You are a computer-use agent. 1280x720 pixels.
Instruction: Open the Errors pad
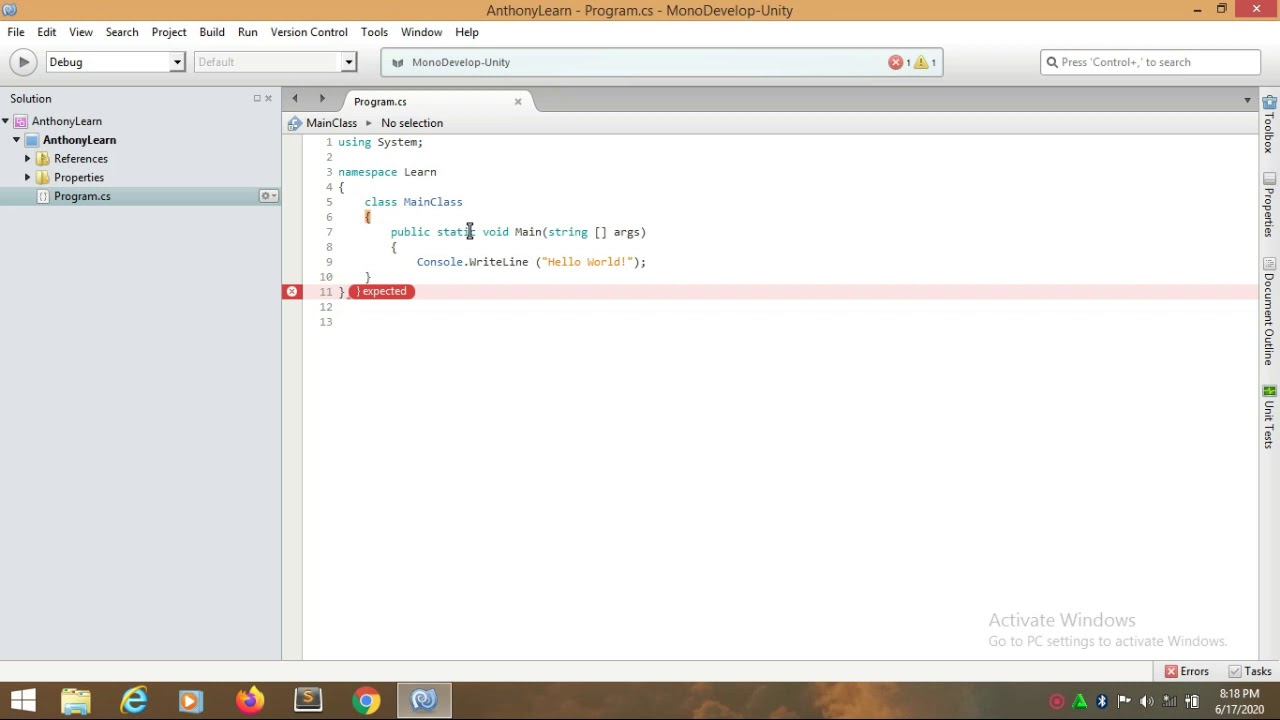[1187, 671]
